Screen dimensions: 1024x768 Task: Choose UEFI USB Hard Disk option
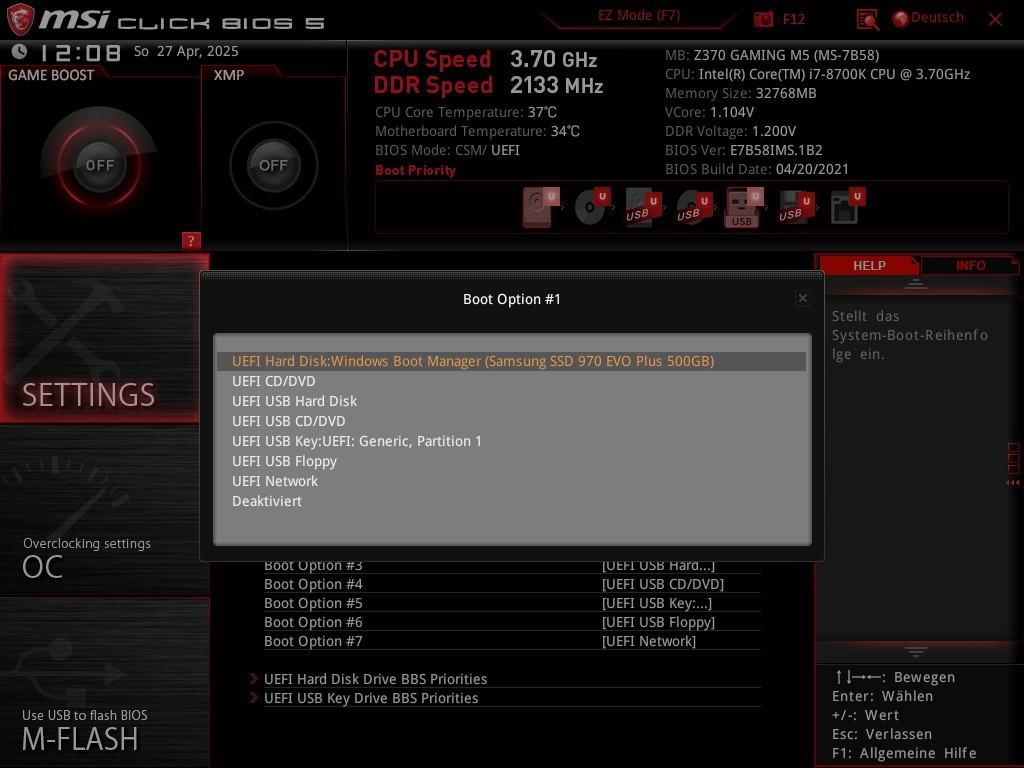[x=511, y=401]
